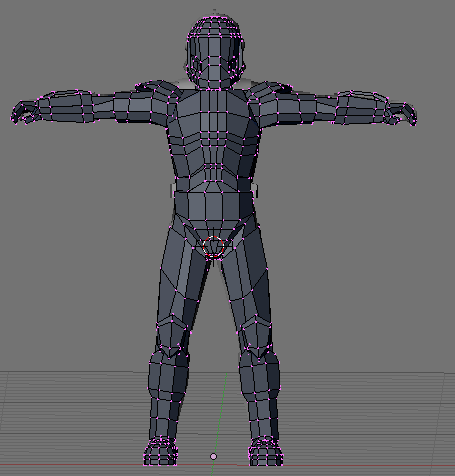Click the red-white 3D cursor circle at the pelvis
The width and height of the screenshot is (455, 476).
pyautogui.click(x=213, y=247)
